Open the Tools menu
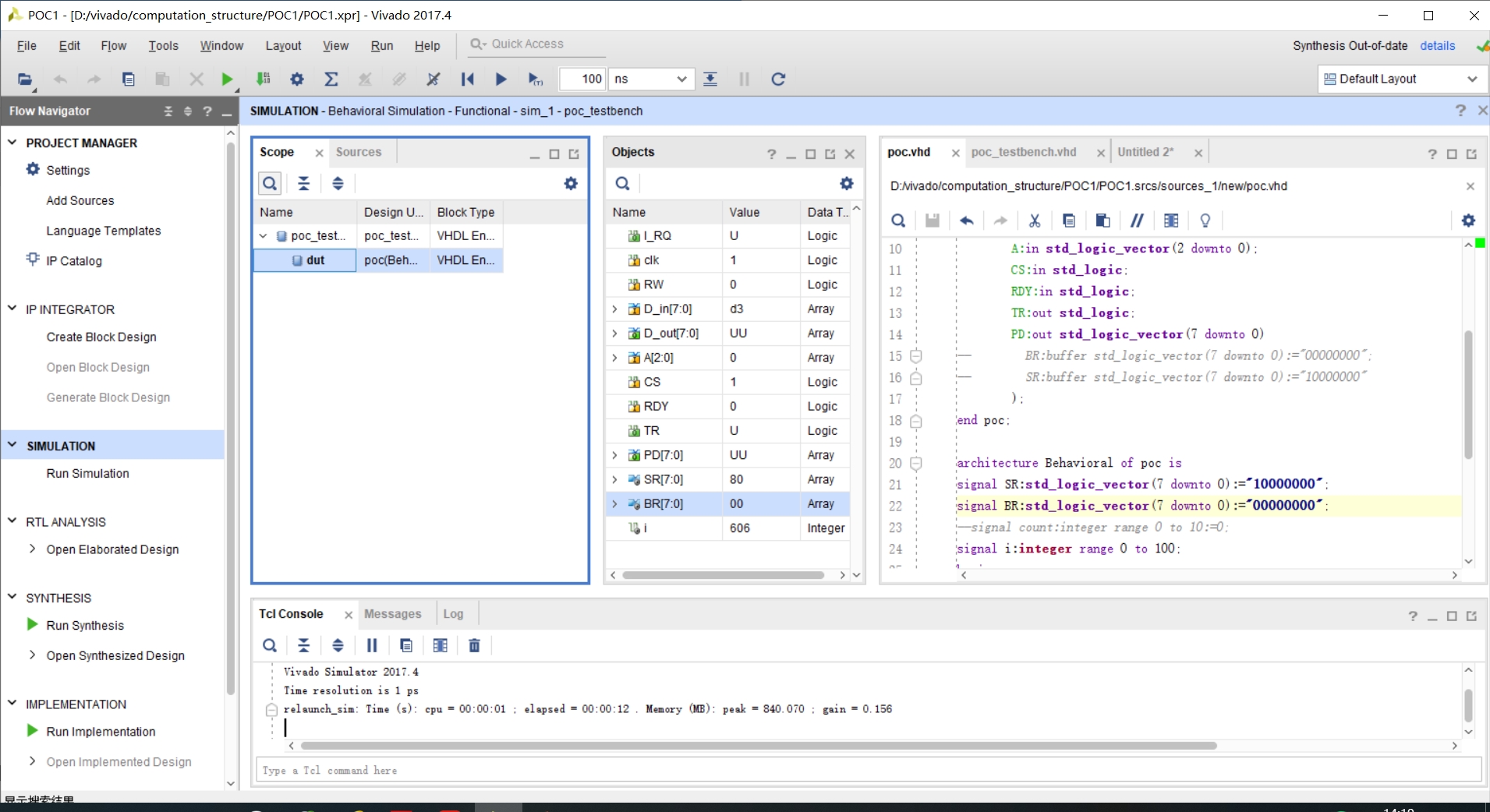 coord(164,46)
